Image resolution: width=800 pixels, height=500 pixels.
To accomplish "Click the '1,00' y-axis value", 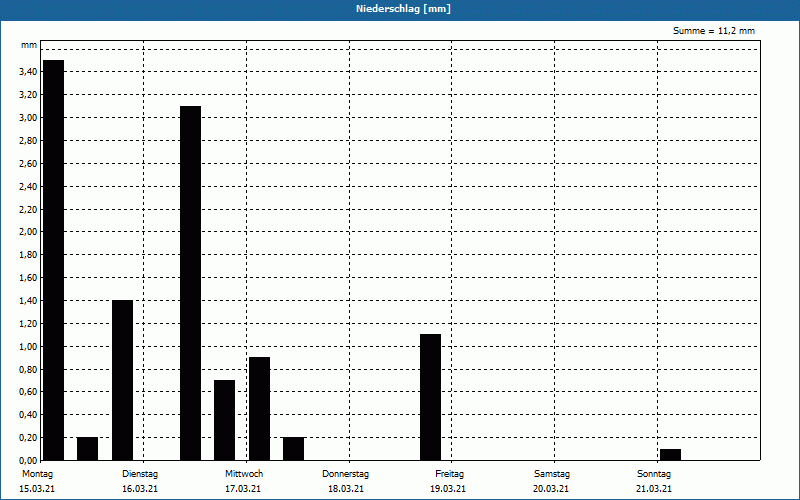I will [x=28, y=347].
